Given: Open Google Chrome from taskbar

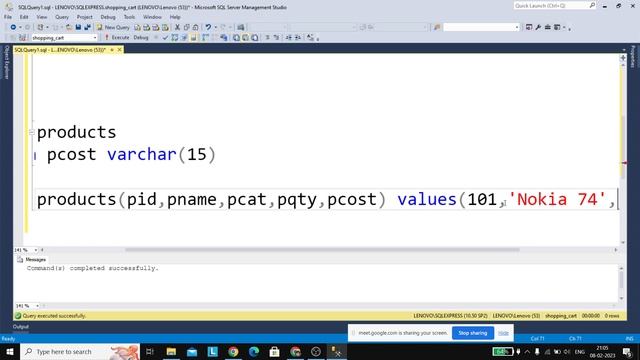Looking at the screenshot, I should tap(233, 351).
